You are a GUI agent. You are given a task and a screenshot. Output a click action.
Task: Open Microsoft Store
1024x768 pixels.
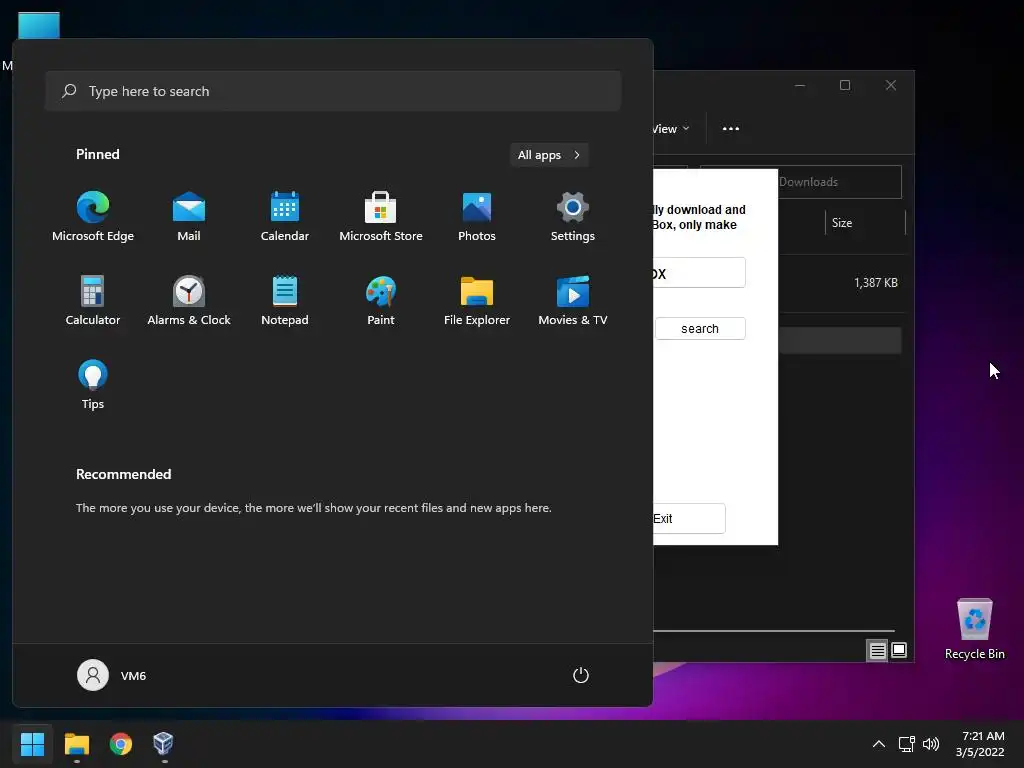coord(381,217)
